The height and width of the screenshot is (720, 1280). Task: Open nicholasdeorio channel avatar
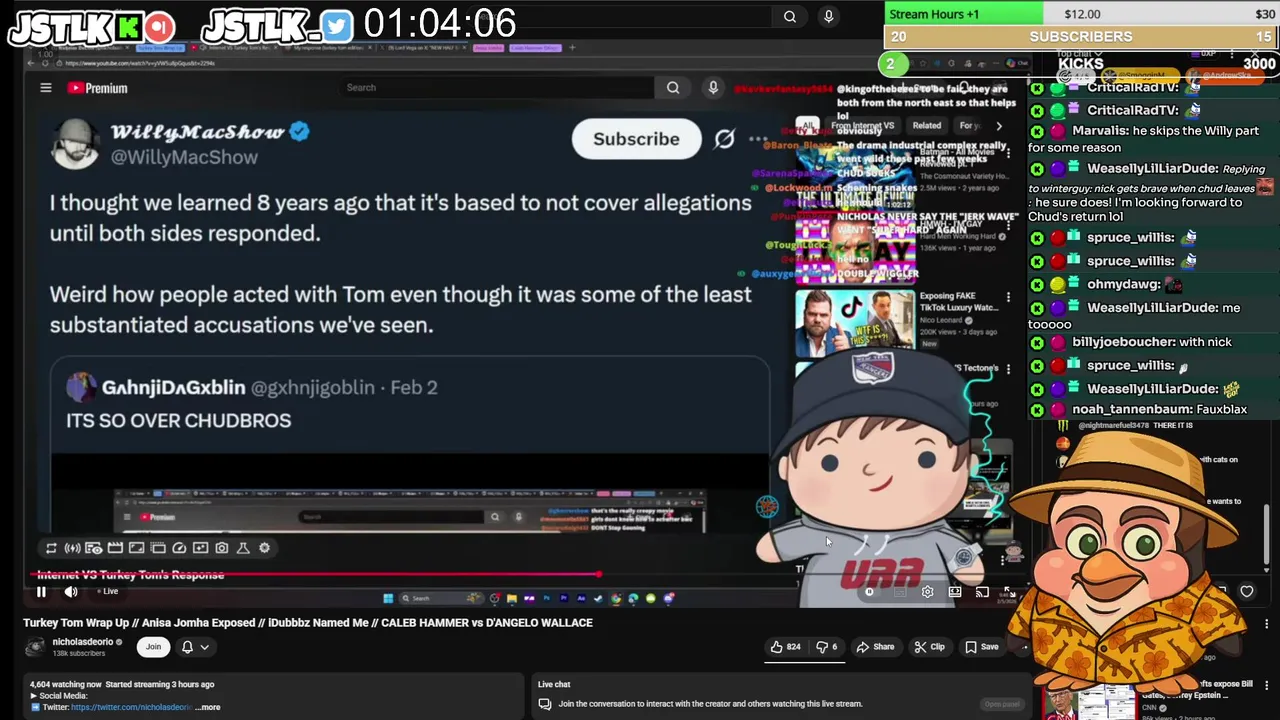36,647
